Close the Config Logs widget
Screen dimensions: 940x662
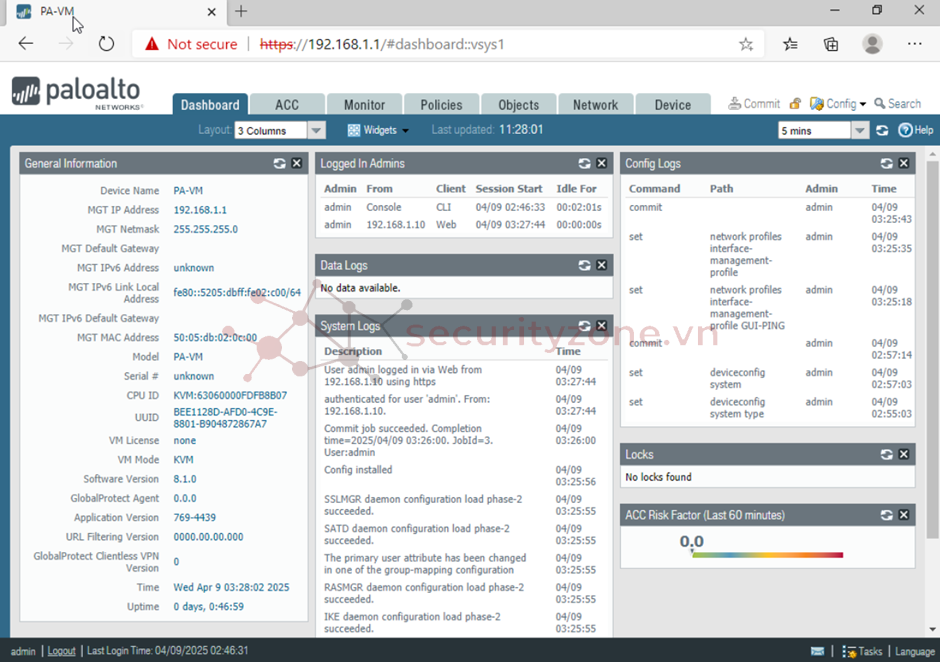(x=904, y=163)
